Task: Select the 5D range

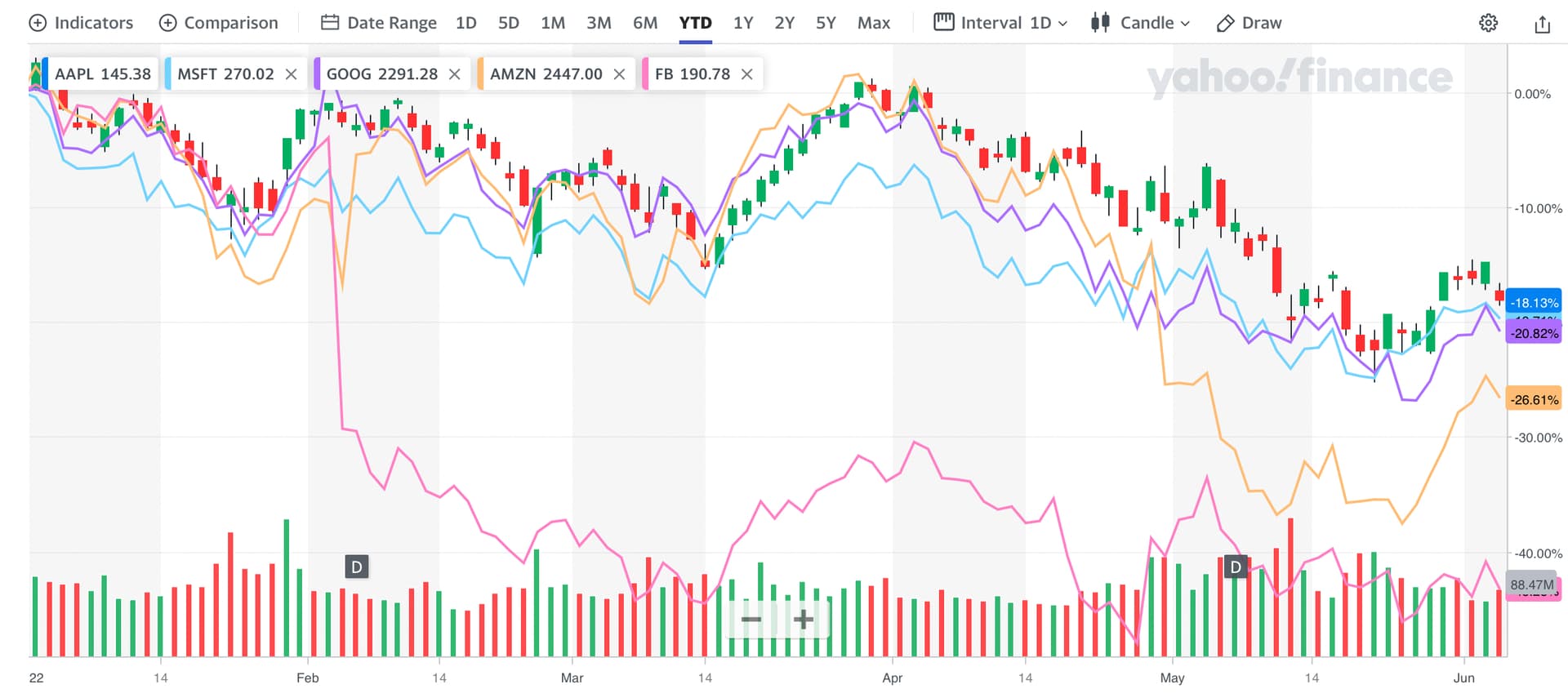Action: point(508,23)
